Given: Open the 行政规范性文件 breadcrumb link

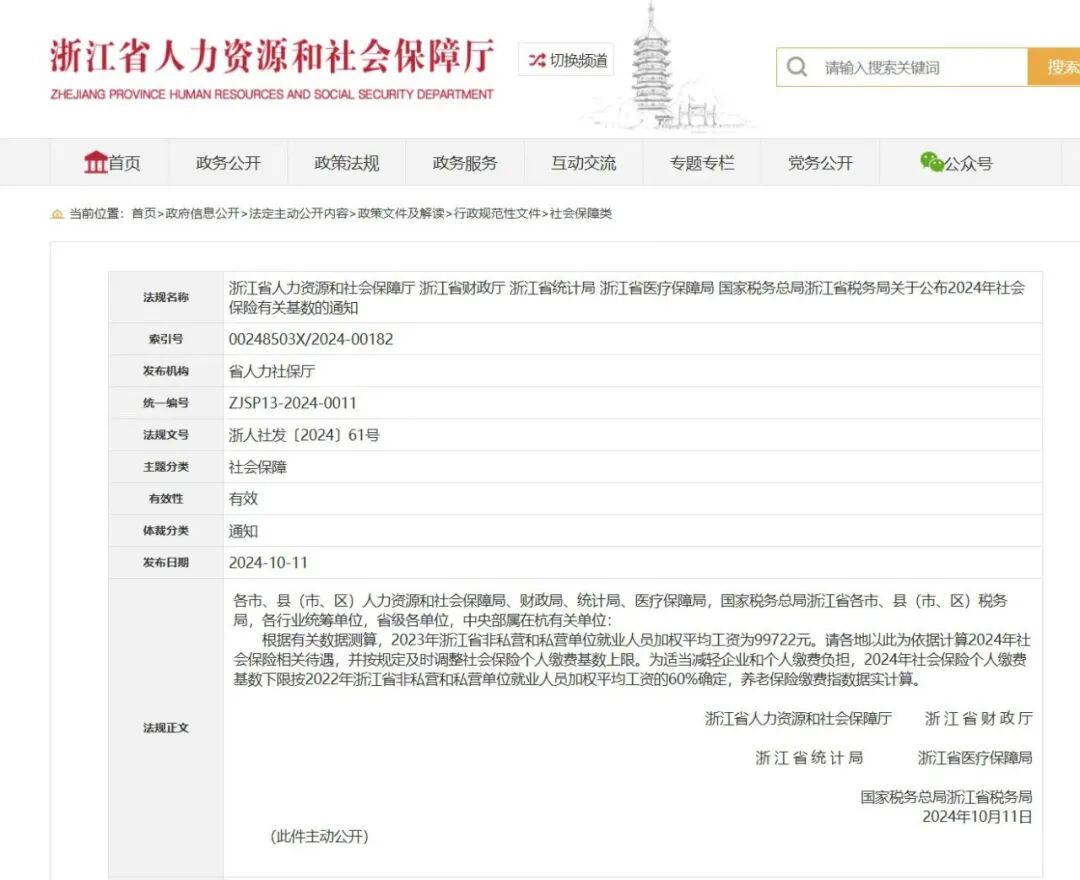Looking at the screenshot, I should pos(497,213).
